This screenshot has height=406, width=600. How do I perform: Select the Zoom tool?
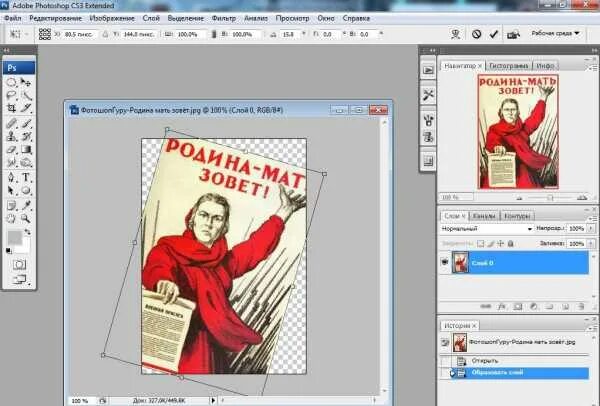pos(26,218)
